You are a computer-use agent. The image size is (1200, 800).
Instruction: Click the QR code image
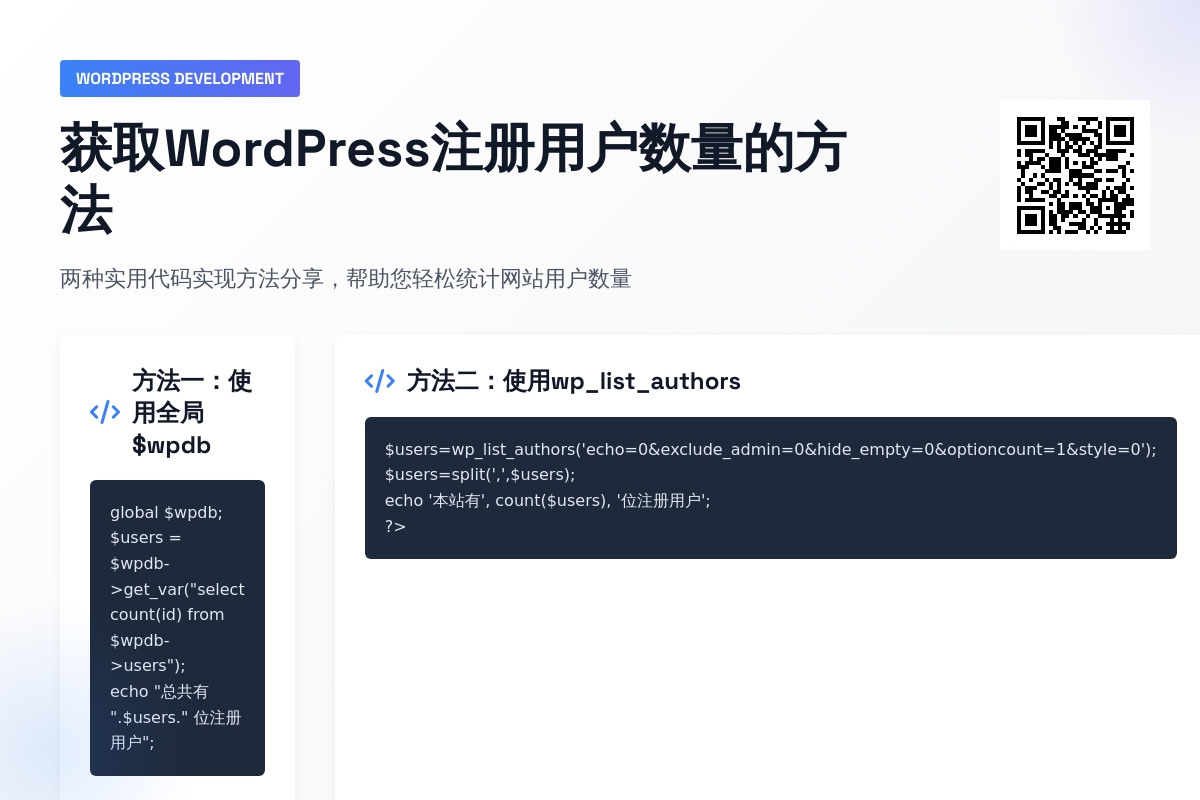click(1075, 175)
